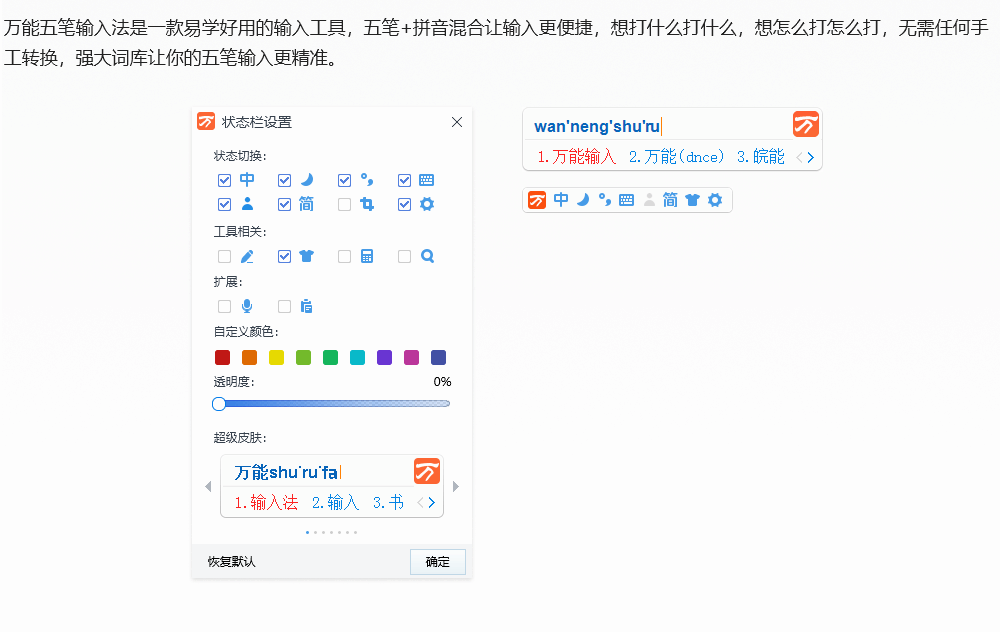Go to next candidate page in input window
Image resolution: width=1000 pixels, height=632 pixels.
[811, 158]
